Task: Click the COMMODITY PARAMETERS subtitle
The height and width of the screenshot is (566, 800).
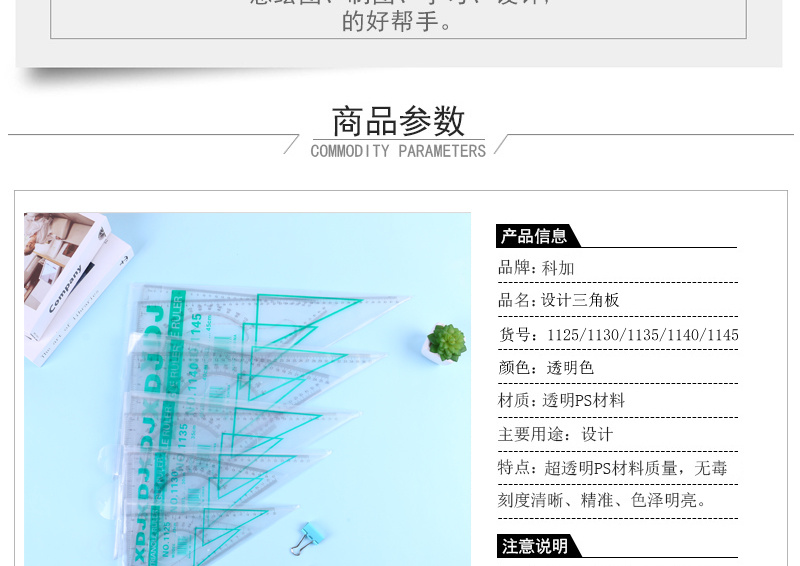Action: [x=398, y=151]
